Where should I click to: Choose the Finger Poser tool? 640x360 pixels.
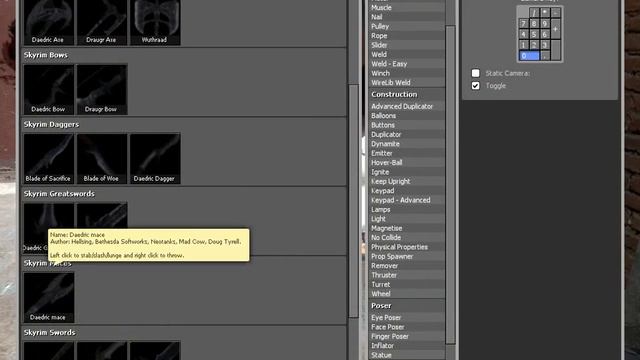(407, 336)
